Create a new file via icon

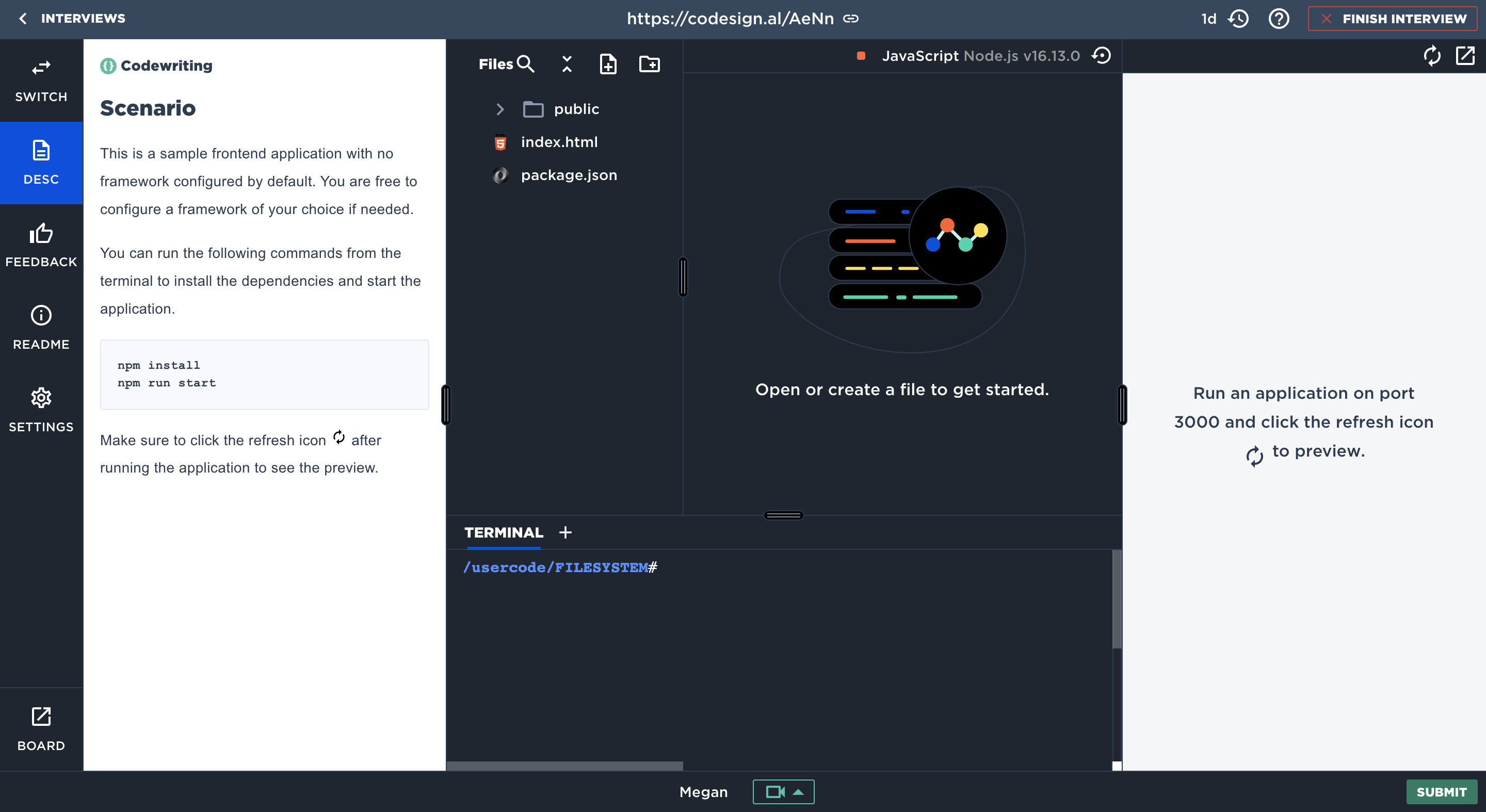608,64
